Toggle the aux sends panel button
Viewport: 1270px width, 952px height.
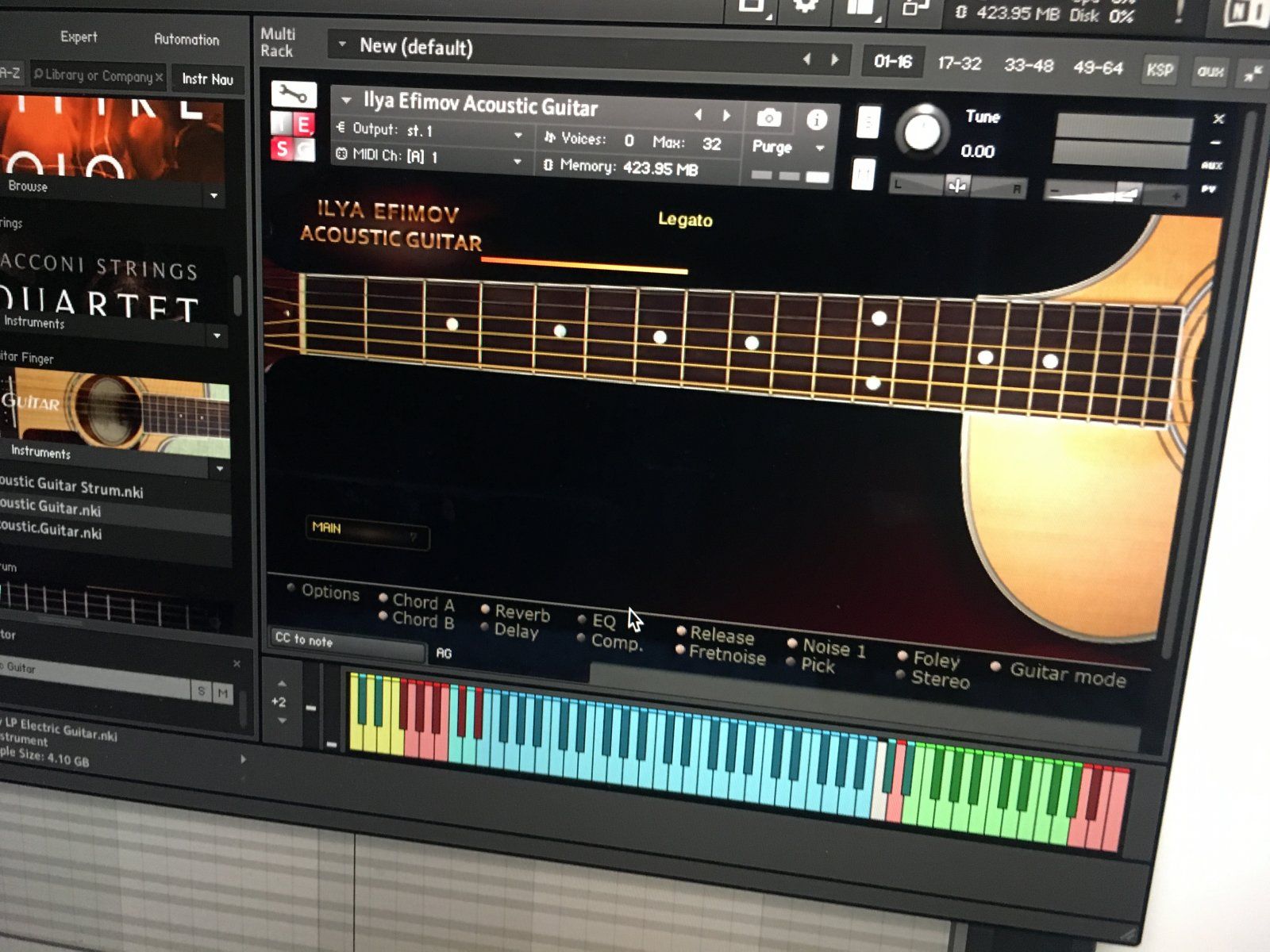pos(1210,71)
